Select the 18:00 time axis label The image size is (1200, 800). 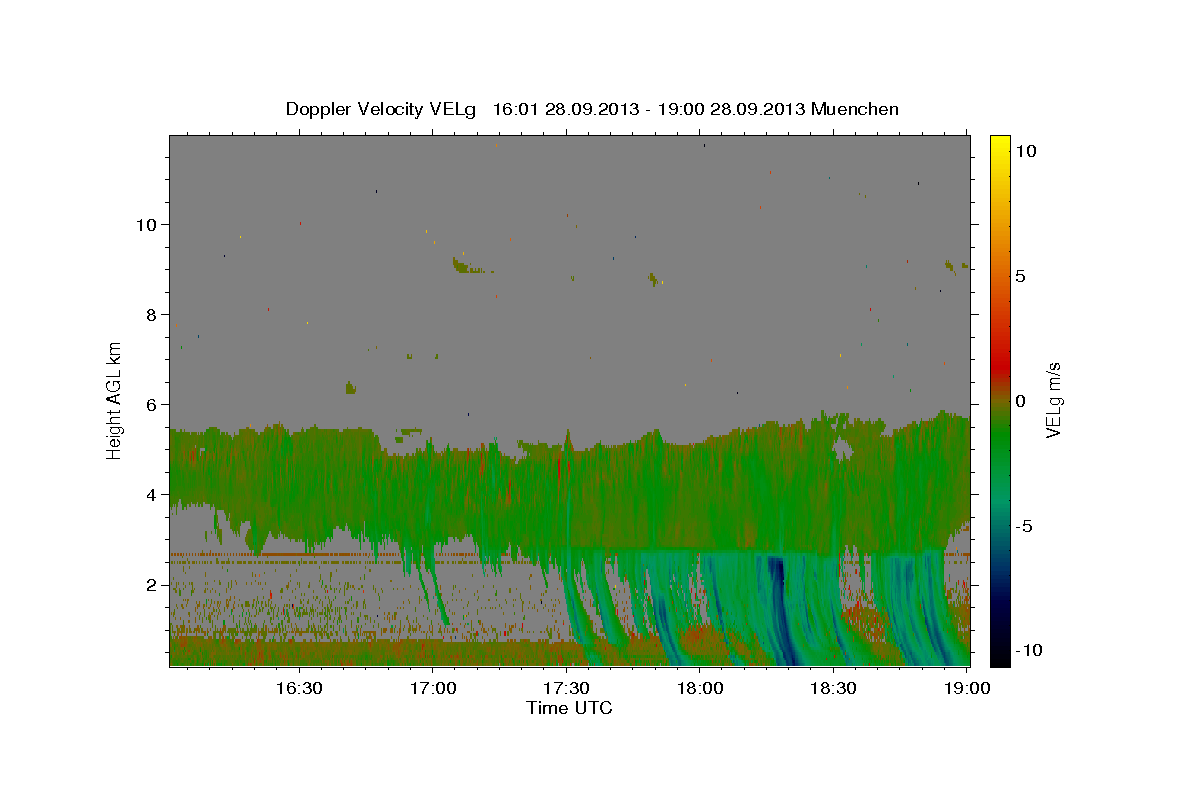[699, 688]
